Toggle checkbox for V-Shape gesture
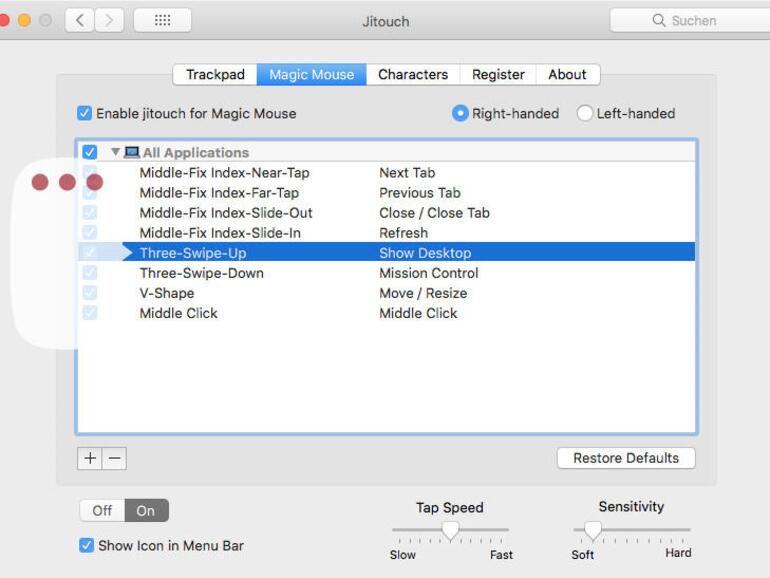Image resolution: width=770 pixels, height=578 pixels. [x=90, y=293]
